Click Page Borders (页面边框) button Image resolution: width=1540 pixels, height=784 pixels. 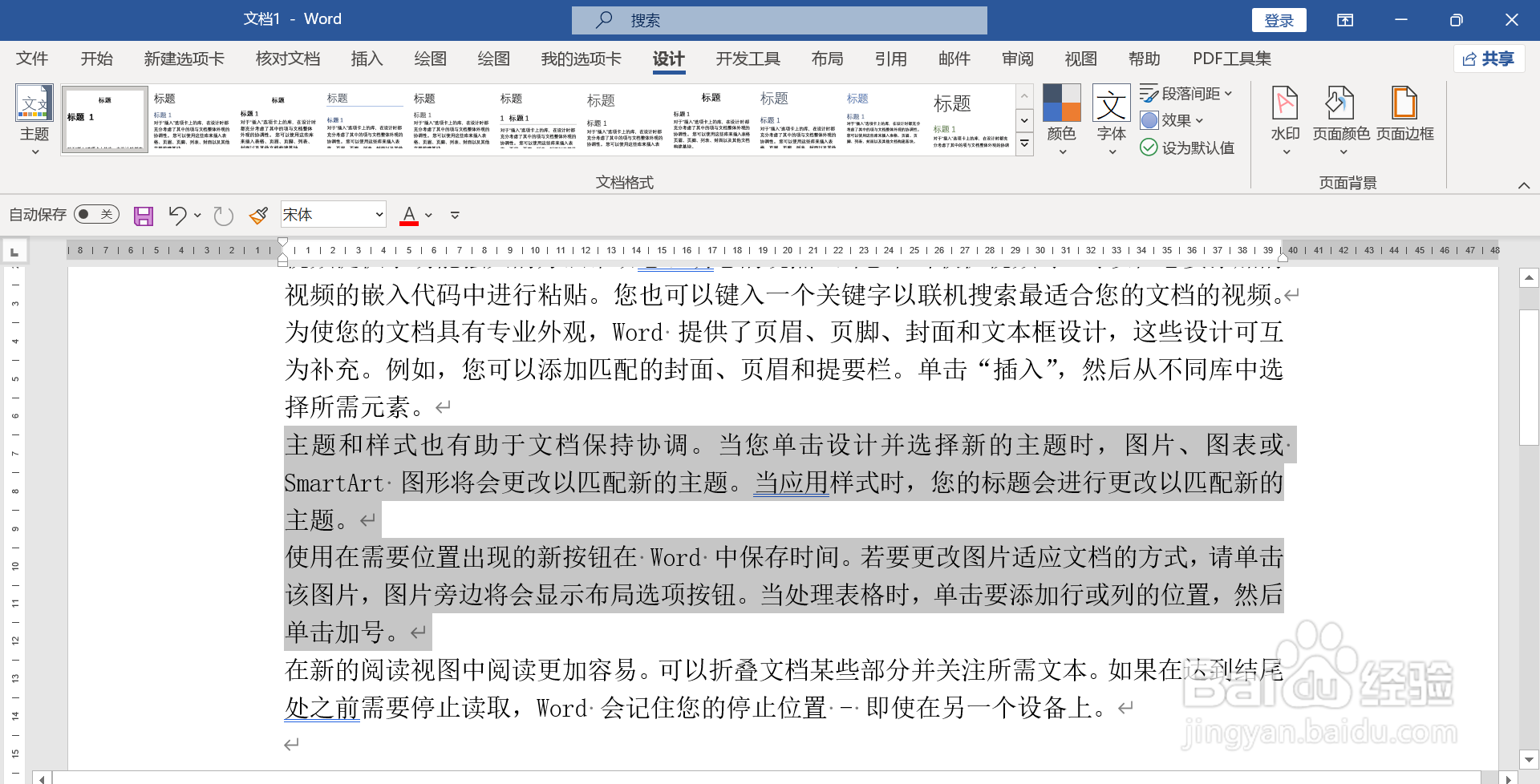(x=1404, y=114)
